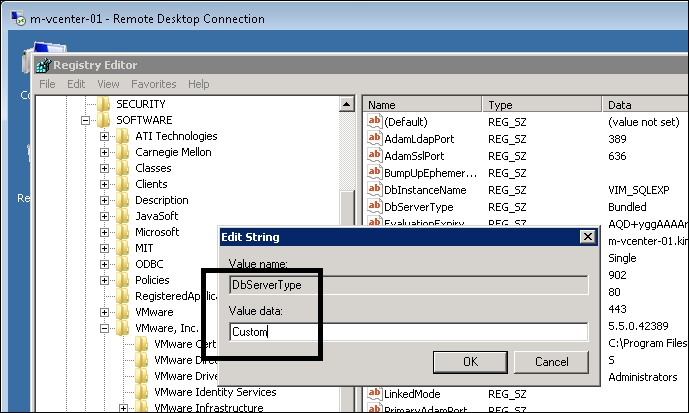
Task: Click the Value data input field
Action: pyautogui.click(x=409, y=332)
